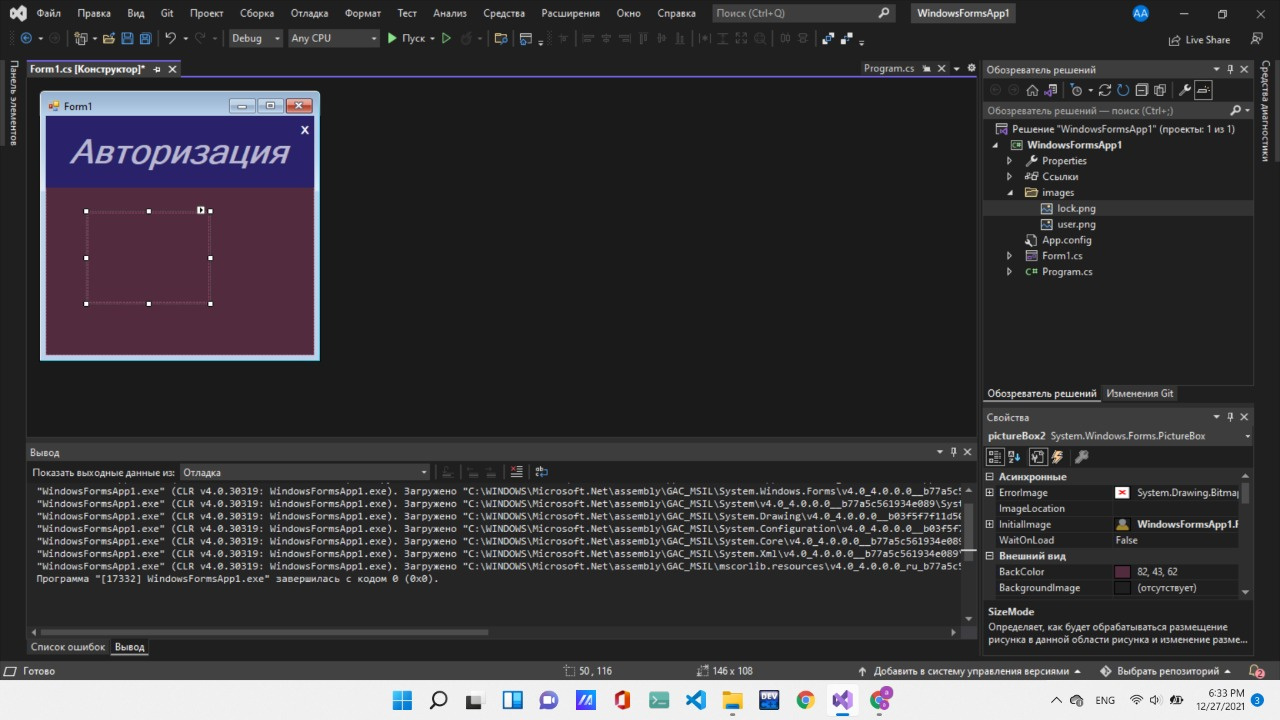Click the open file folder icon
This screenshot has height=720, width=1280.
107,38
